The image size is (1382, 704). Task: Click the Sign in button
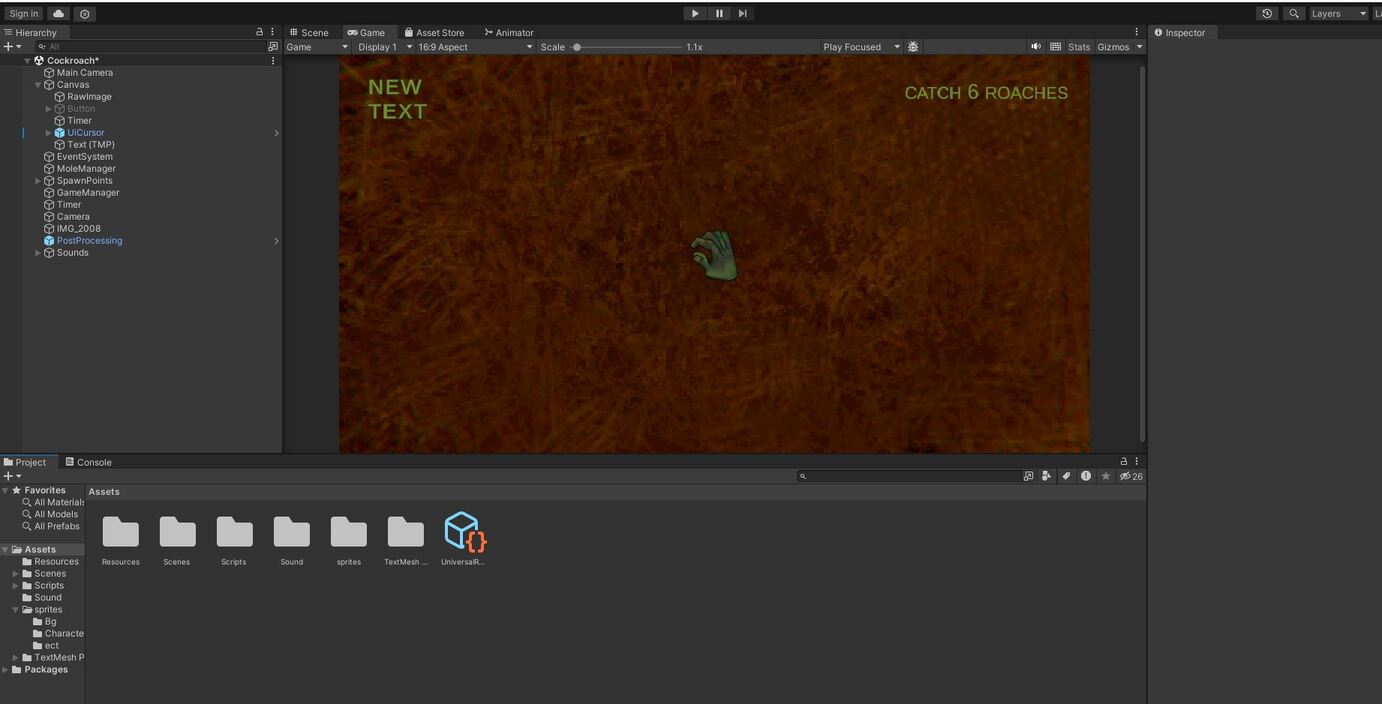[x=24, y=14]
